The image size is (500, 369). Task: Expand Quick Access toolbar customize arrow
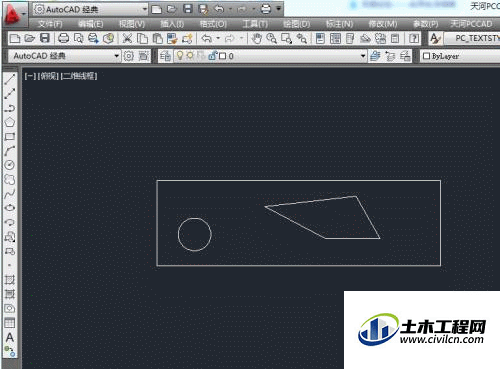[x=279, y=9]
